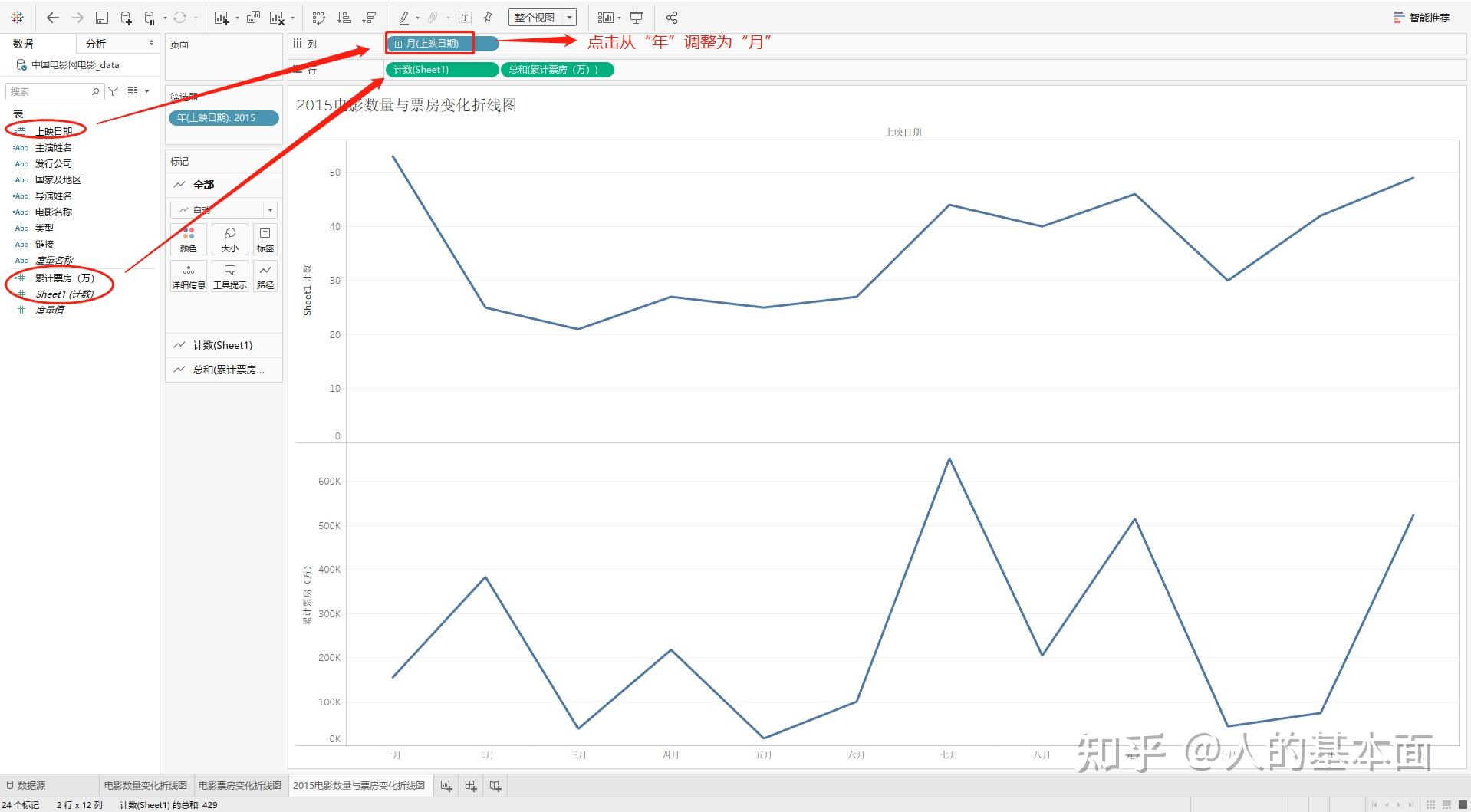Select the 类型 field
The width and height of the screenshot is (1471, 812).
click(x=44, y=228)
